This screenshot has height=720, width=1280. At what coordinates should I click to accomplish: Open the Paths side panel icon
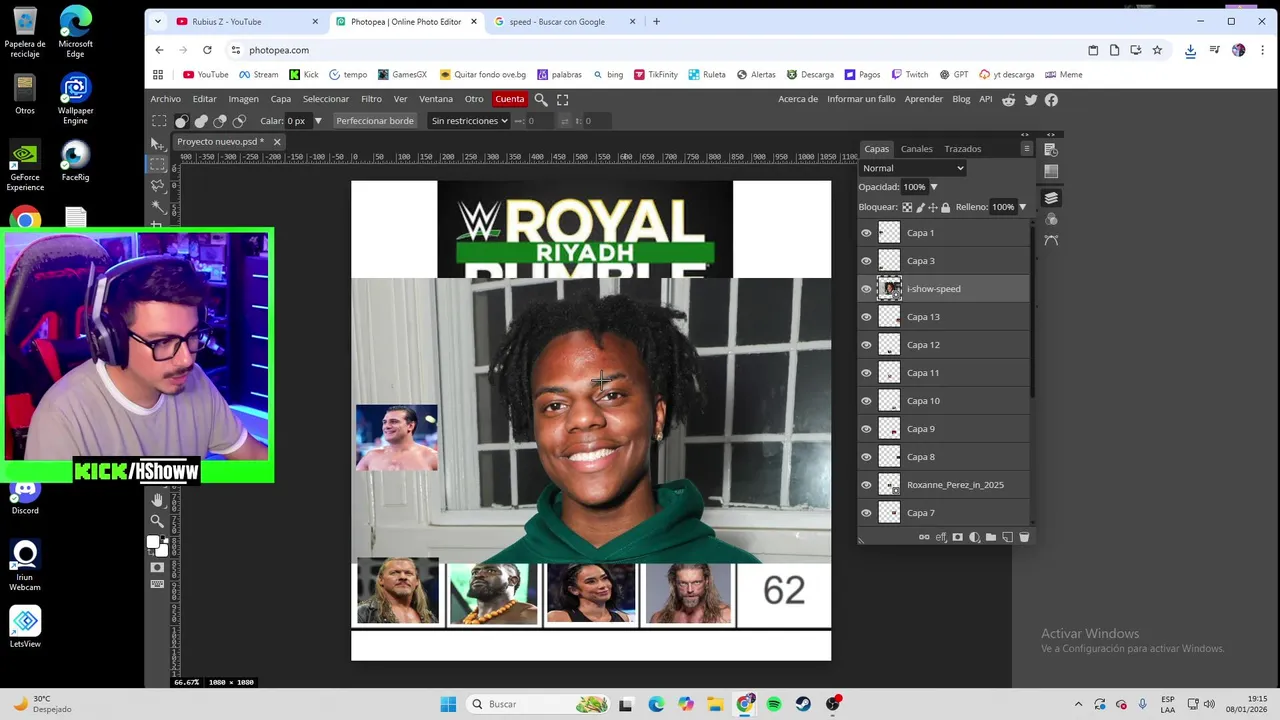(1051, 240)
